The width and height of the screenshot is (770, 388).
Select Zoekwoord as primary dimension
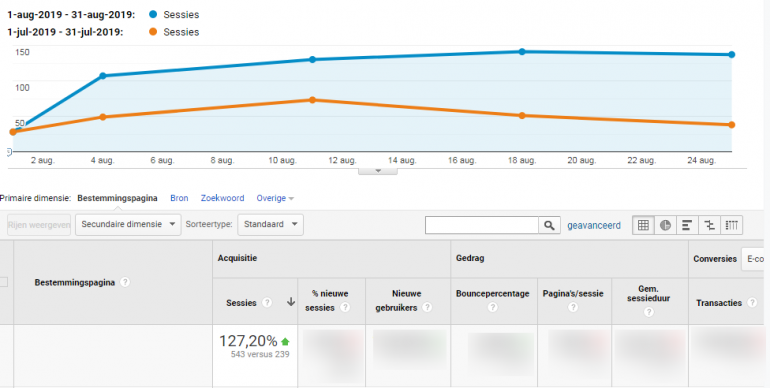point(222,198)
